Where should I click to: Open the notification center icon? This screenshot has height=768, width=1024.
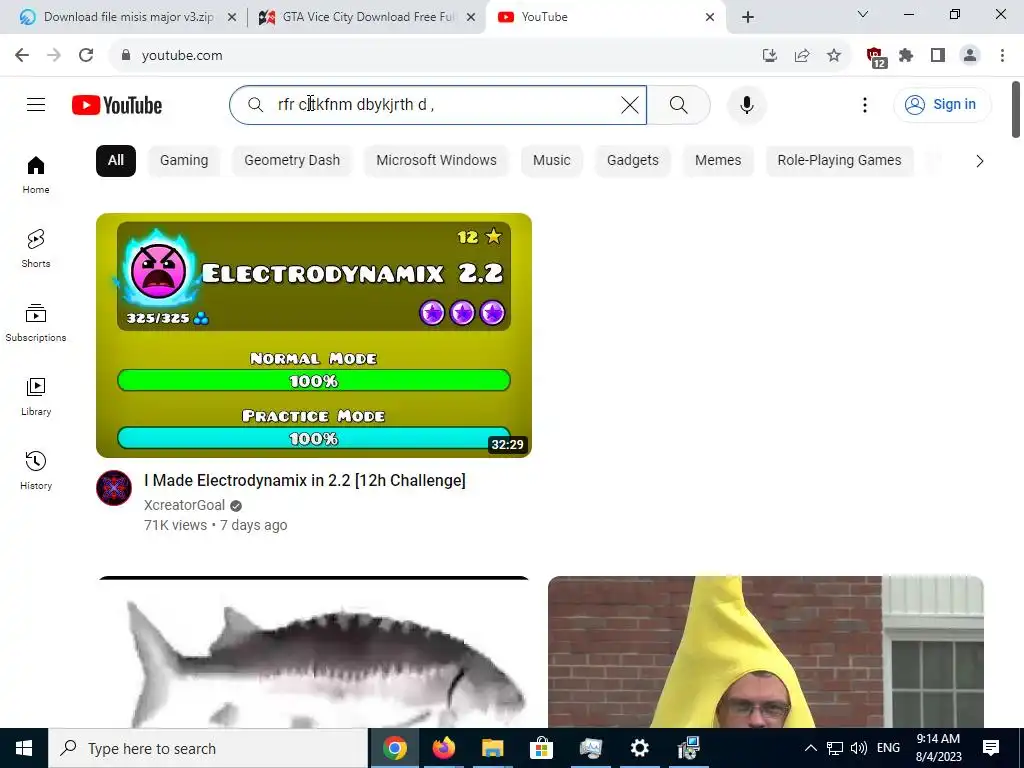[991, 748]
